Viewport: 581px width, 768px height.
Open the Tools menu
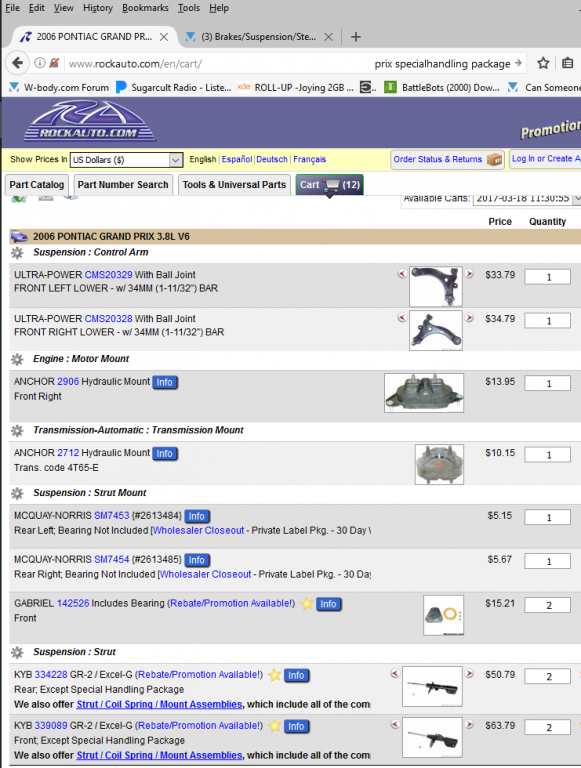(x=189, y=8)
